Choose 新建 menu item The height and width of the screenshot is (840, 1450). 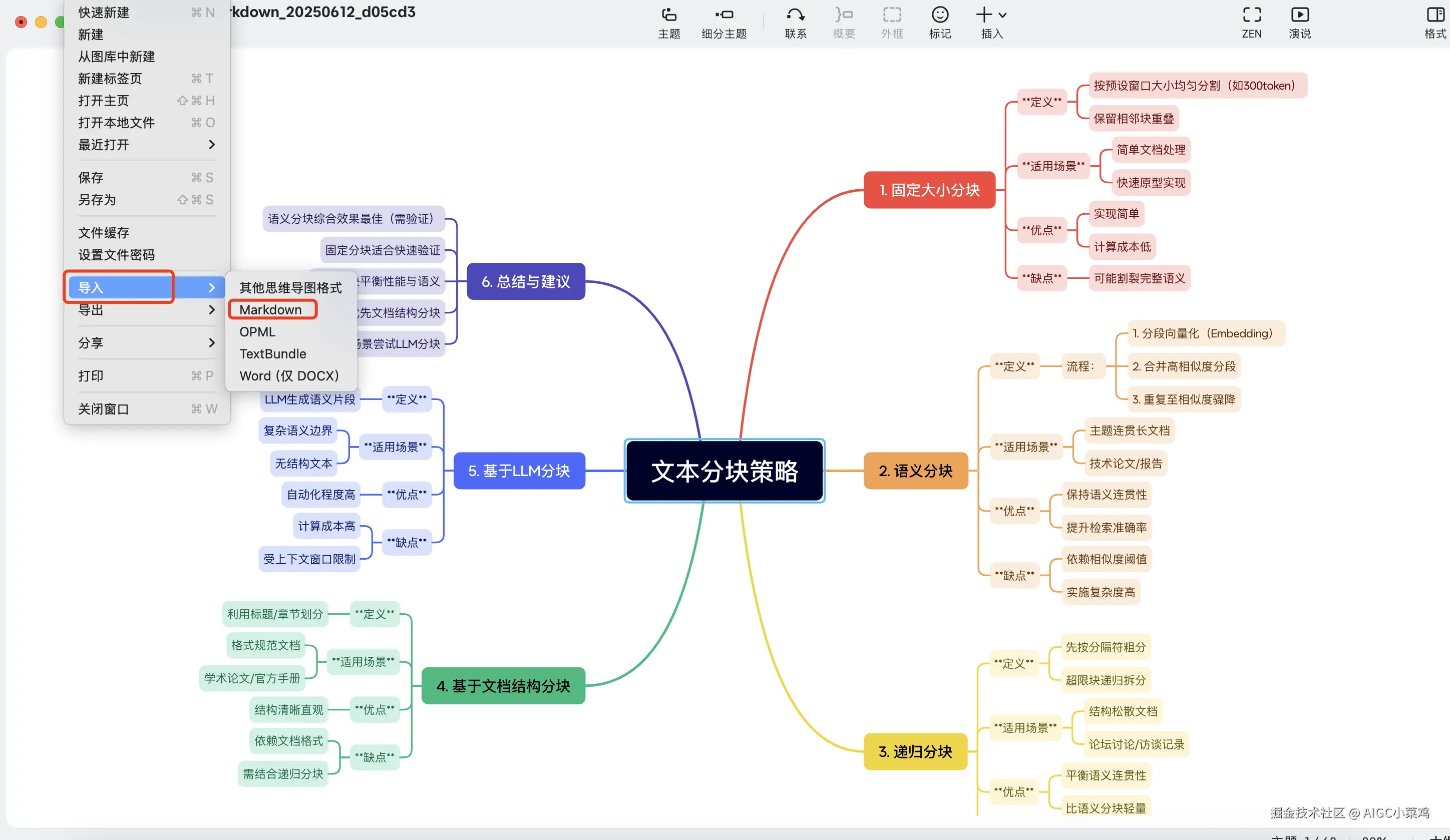(x=147, y=35)
